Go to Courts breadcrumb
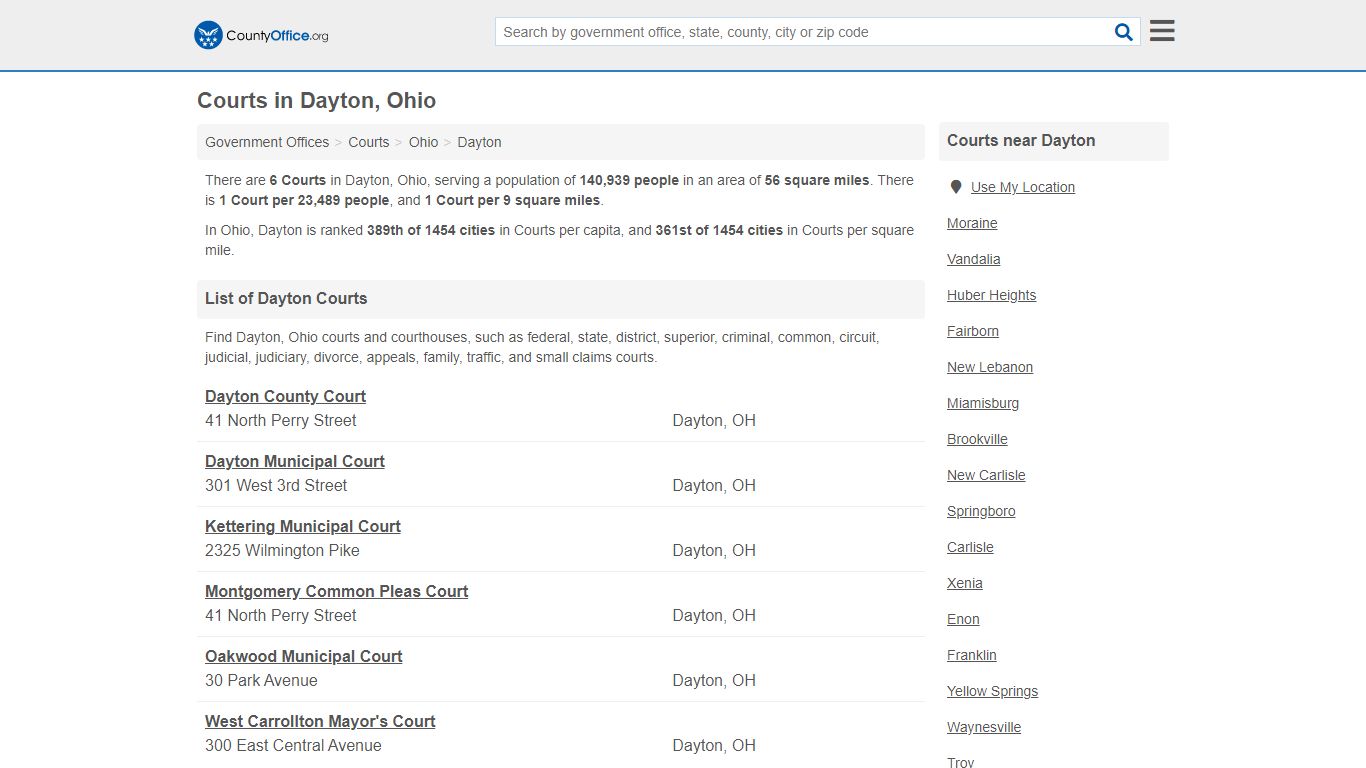The width and height of the screenshot is (1366, 768). 369,142
